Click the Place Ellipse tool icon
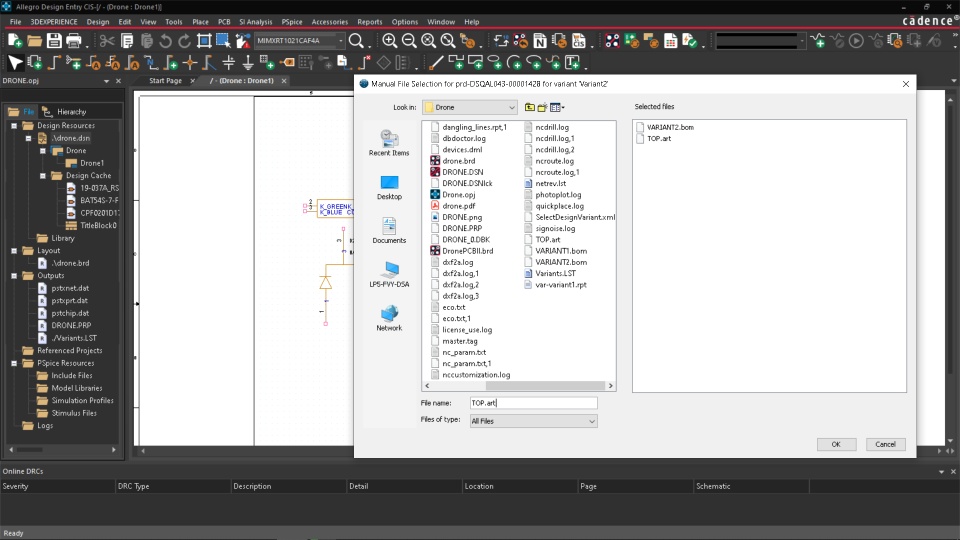960x540 pixels. pos(494,62)
